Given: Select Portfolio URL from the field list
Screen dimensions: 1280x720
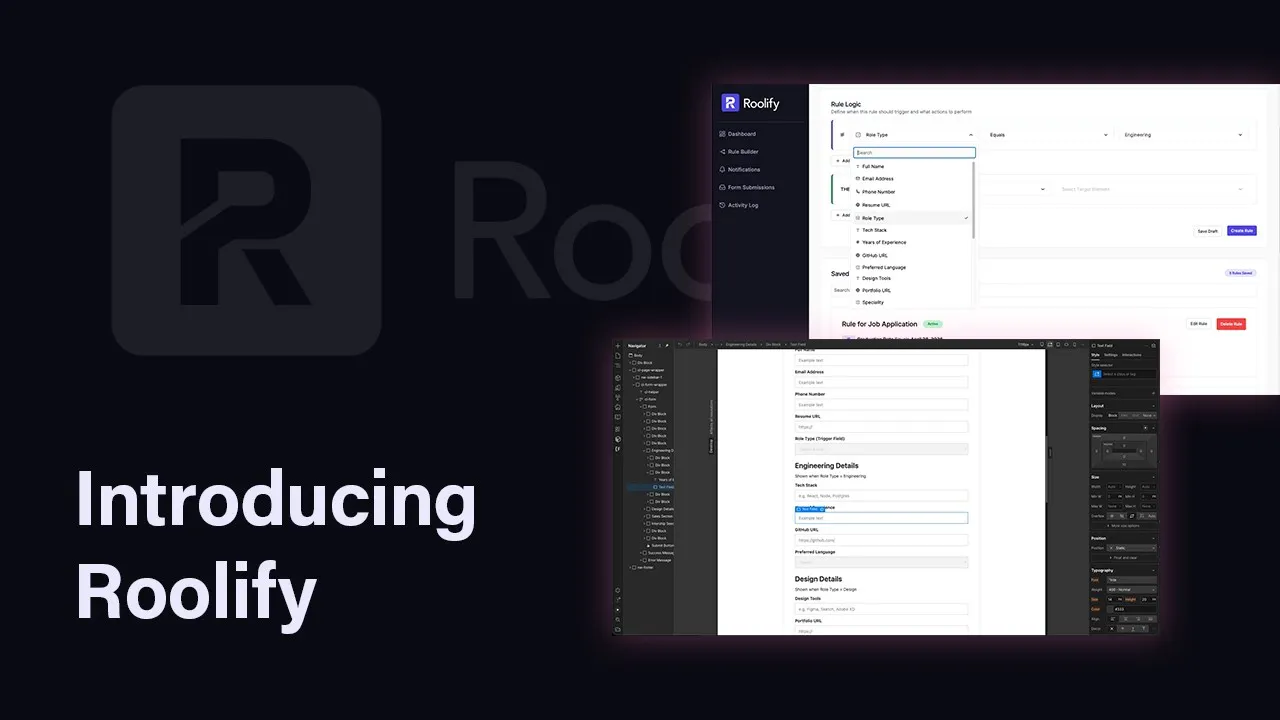Looking at the screenshot, I should (912, 290).
